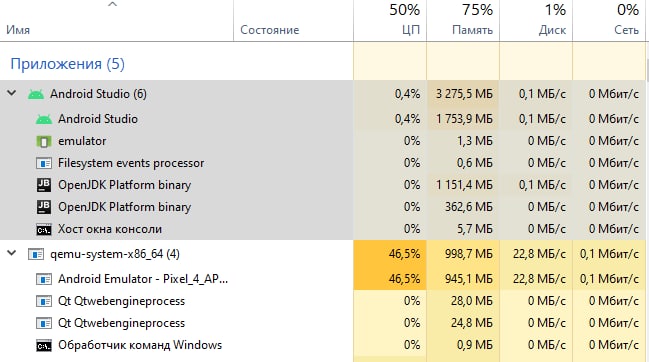Sort by the ЦП column header
The height and width of the screenshot is (362, 649).
(390, 20)
